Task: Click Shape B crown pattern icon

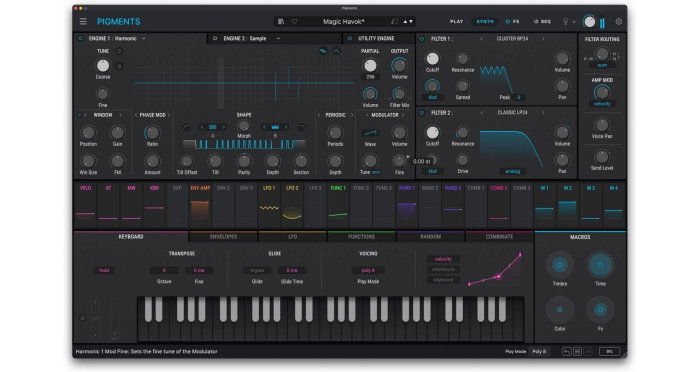Action: [275, 127]
